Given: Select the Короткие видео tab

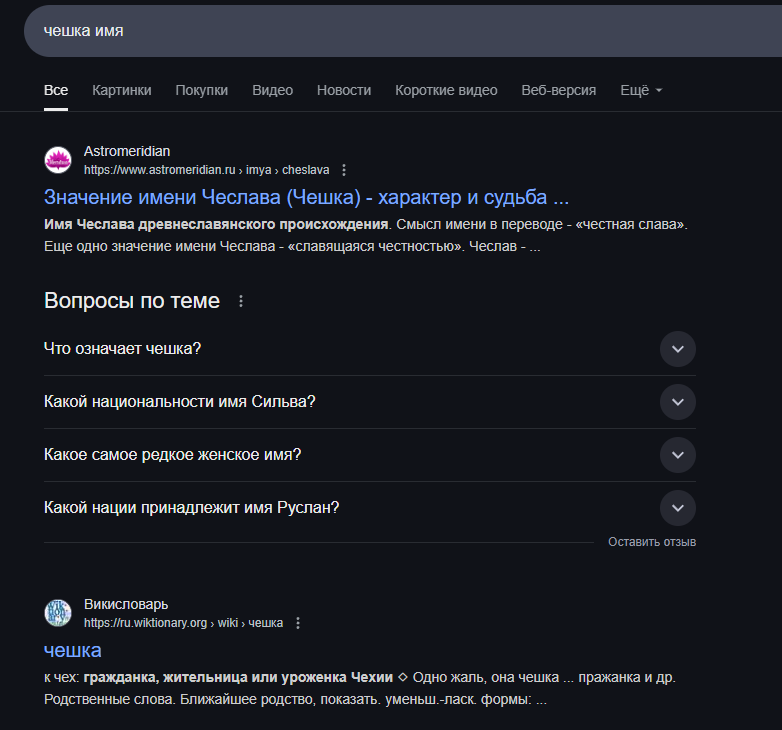Looking at the screenshot, I should click(x=446, y=90).
